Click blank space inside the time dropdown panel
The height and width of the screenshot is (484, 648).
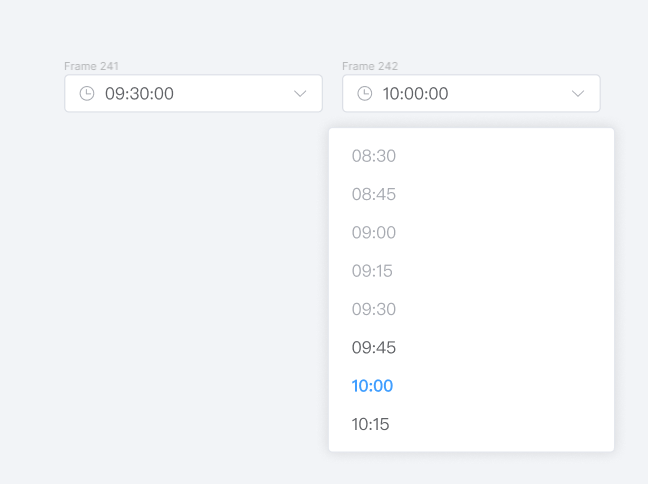click(x=520, y=290)
